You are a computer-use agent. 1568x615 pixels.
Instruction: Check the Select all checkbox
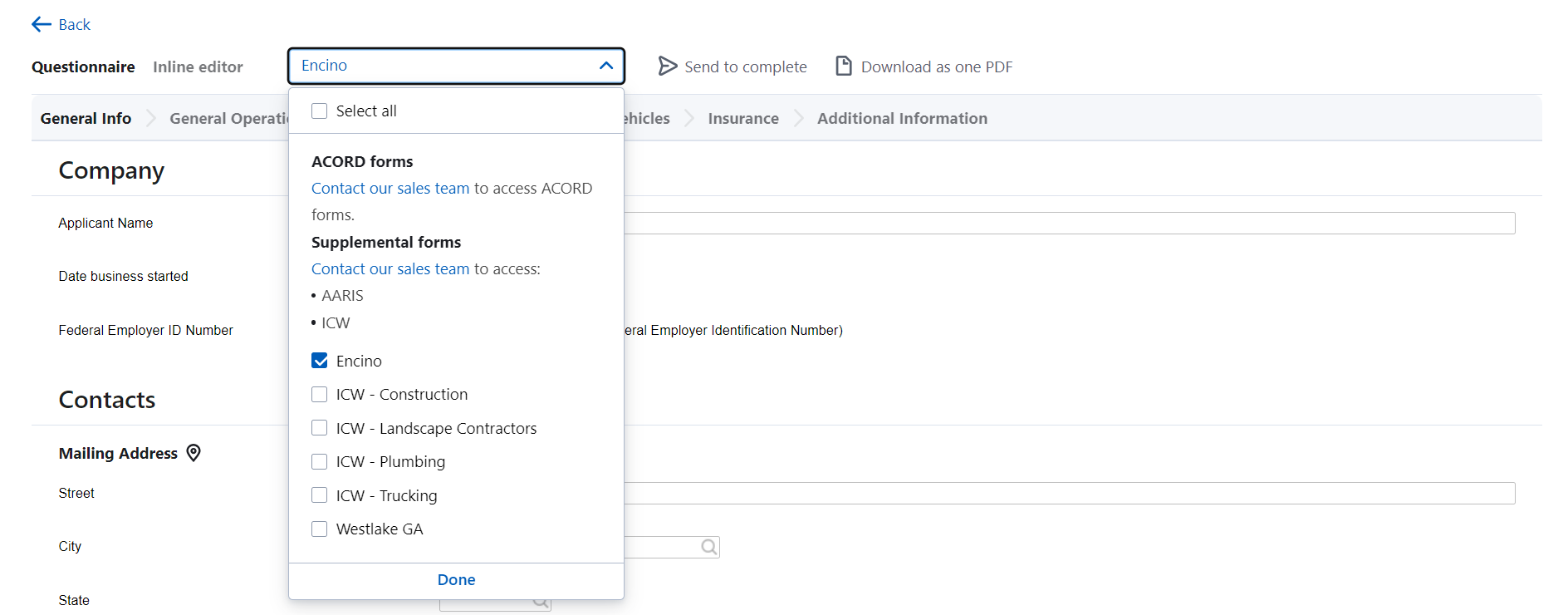coord(320,111)
